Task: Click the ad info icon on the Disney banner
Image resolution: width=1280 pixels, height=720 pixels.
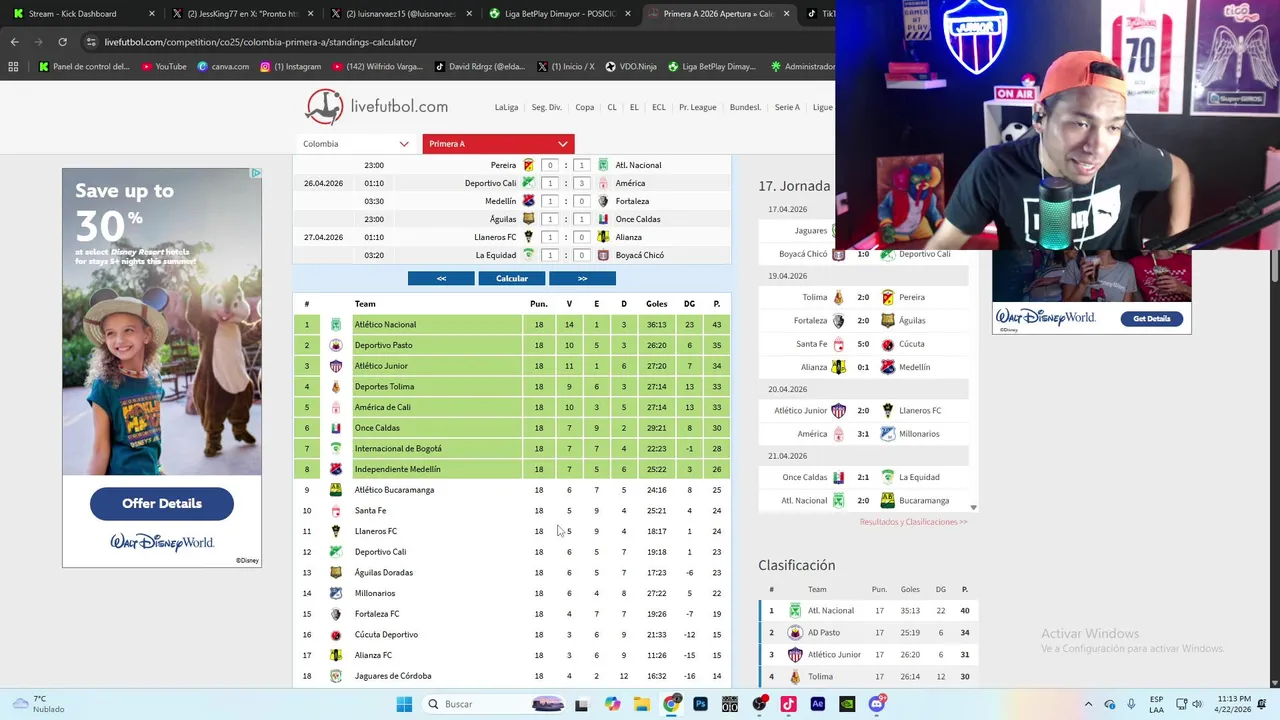Action: pyautogui.click(x=256, y=173)
